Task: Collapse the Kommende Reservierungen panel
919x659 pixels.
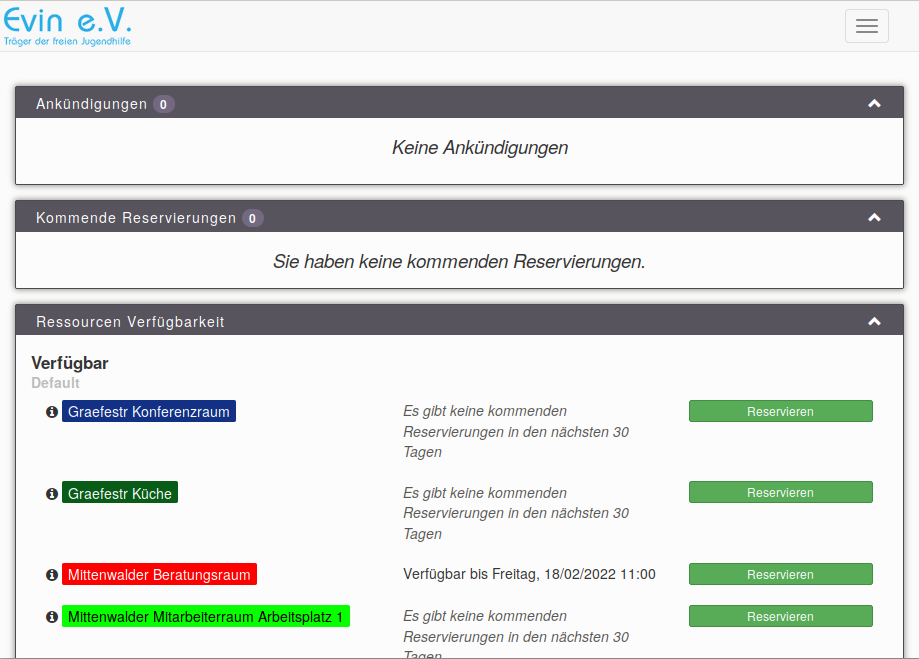Action: pyautogui.click(x=874, y=218)
